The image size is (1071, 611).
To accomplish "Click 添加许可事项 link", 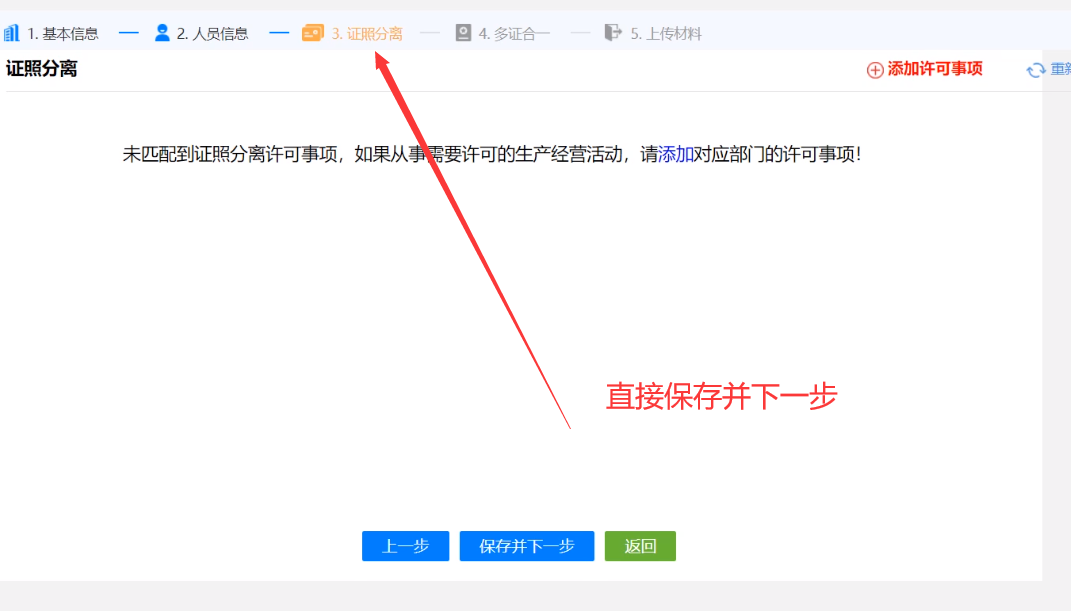I will (x=934, y=69).
